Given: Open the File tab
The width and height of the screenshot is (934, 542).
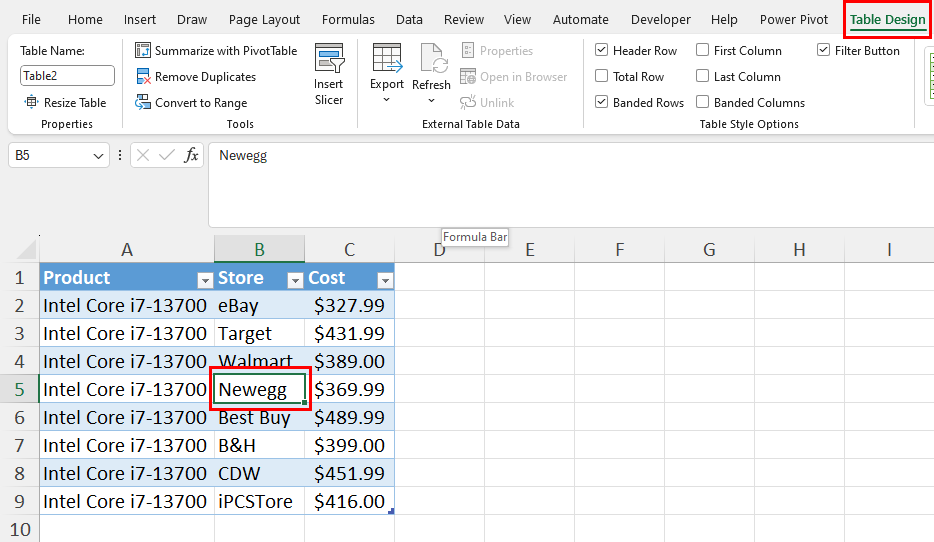Looking at the screenshot, I should [x=31, y=20].
